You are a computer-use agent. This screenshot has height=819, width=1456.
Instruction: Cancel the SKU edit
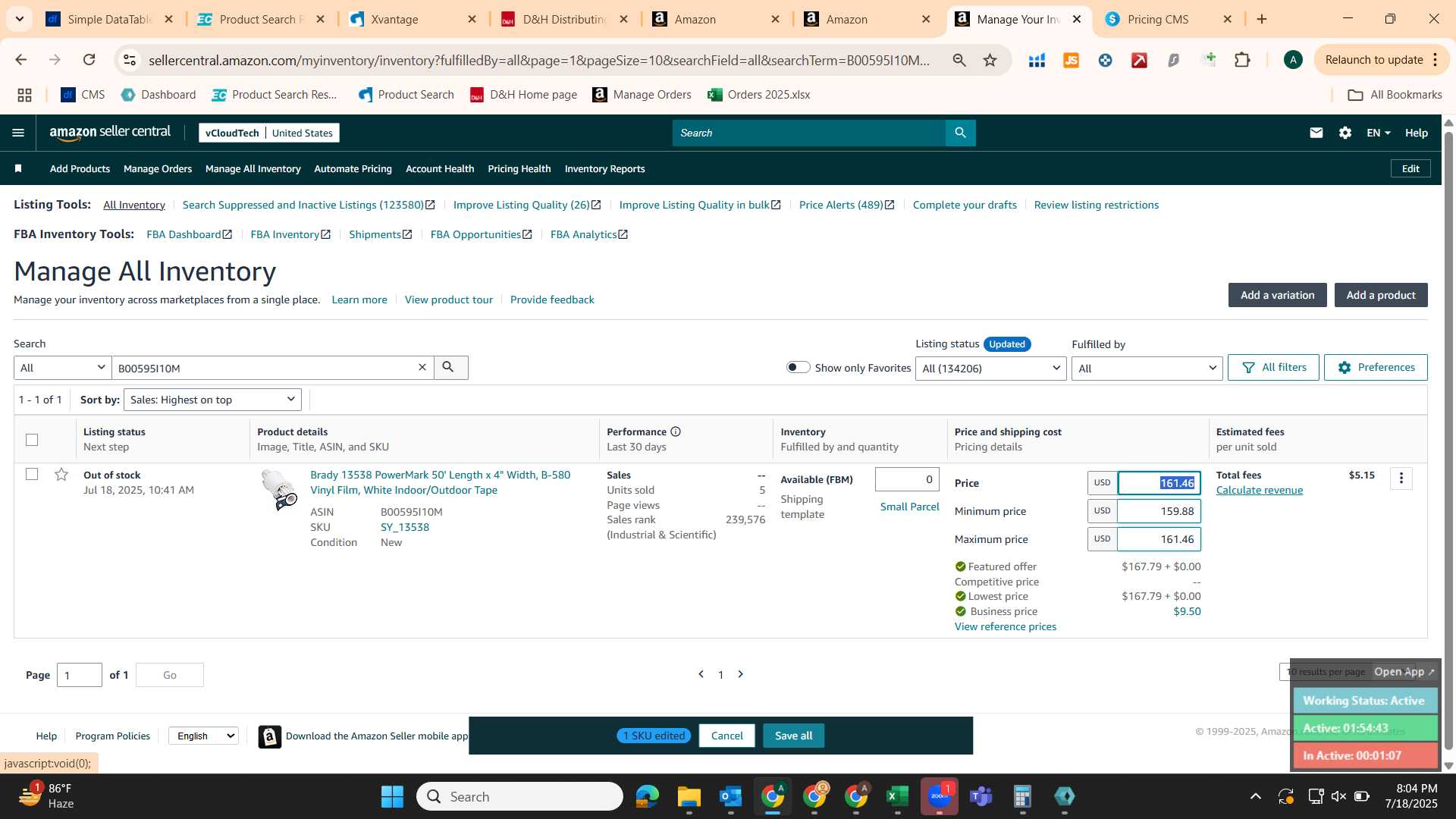pos(726,736)
